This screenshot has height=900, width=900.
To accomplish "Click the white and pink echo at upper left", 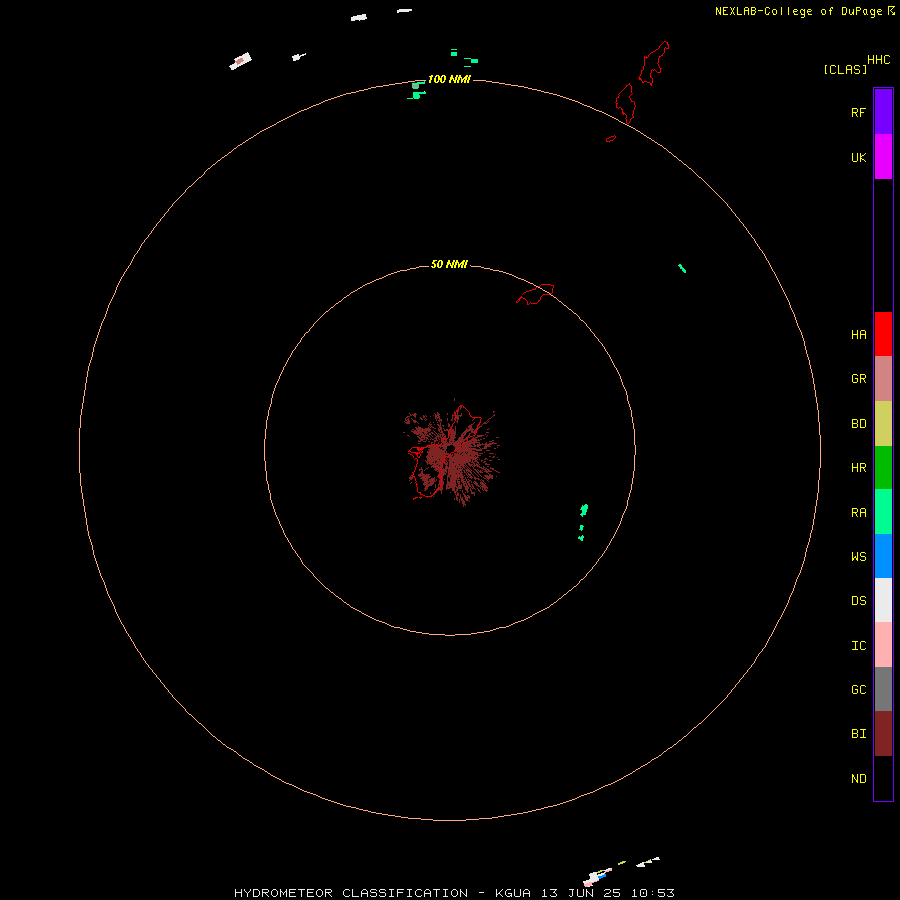I will tap(240, 60).
